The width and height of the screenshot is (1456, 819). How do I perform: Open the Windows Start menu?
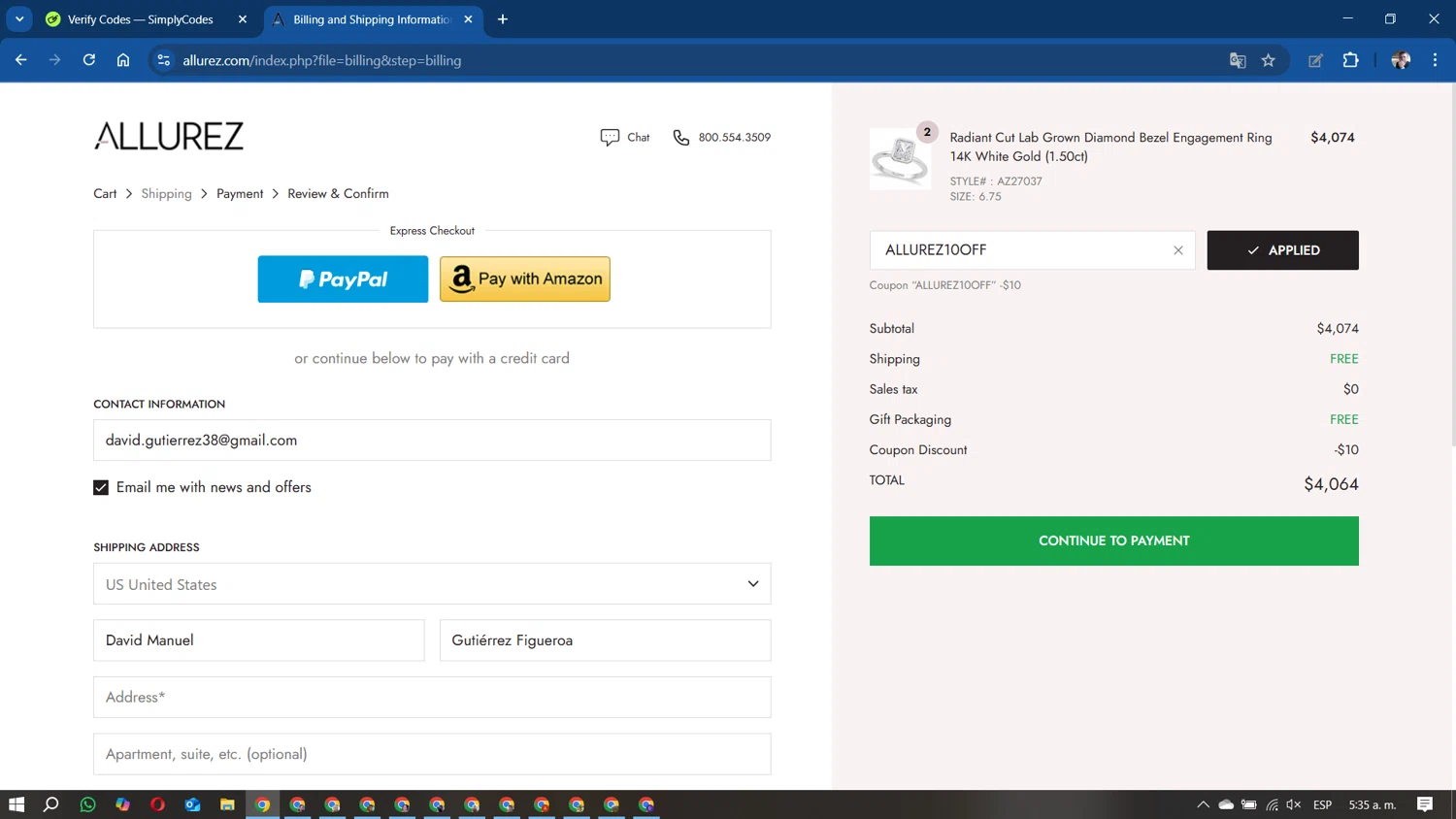[x=17, y=804]
